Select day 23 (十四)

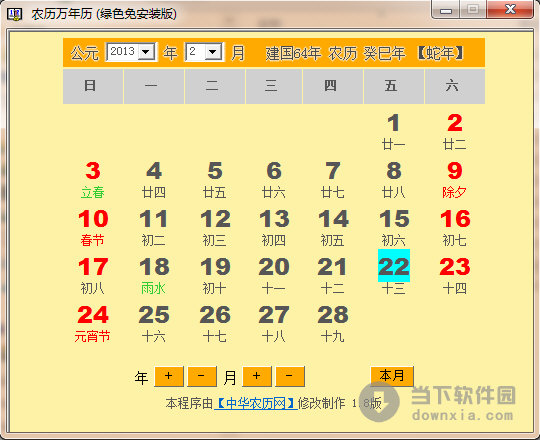click(x=455, y=276)
